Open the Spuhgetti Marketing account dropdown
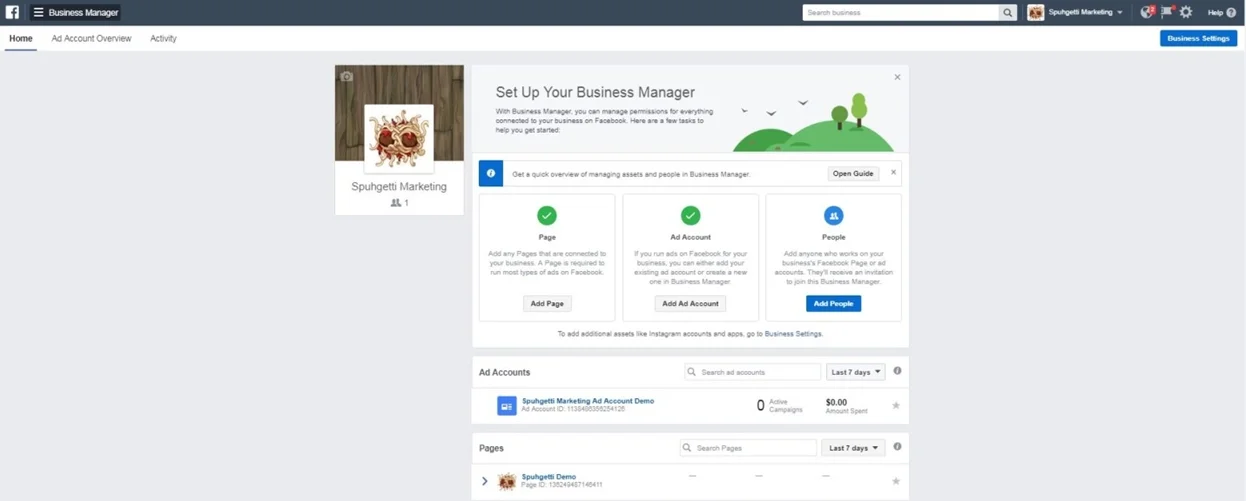 [x=1075, y=12]
